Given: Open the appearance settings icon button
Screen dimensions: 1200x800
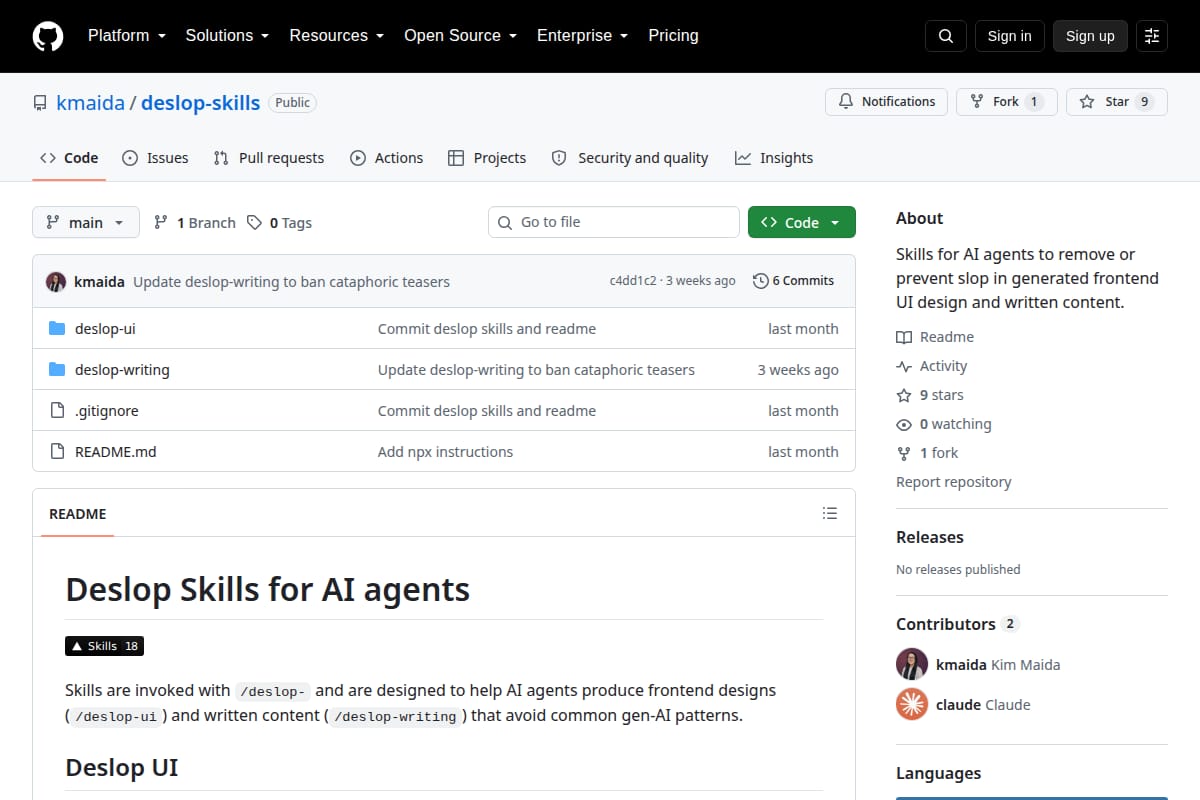Looking at the screenshot, I should 1152,36.
